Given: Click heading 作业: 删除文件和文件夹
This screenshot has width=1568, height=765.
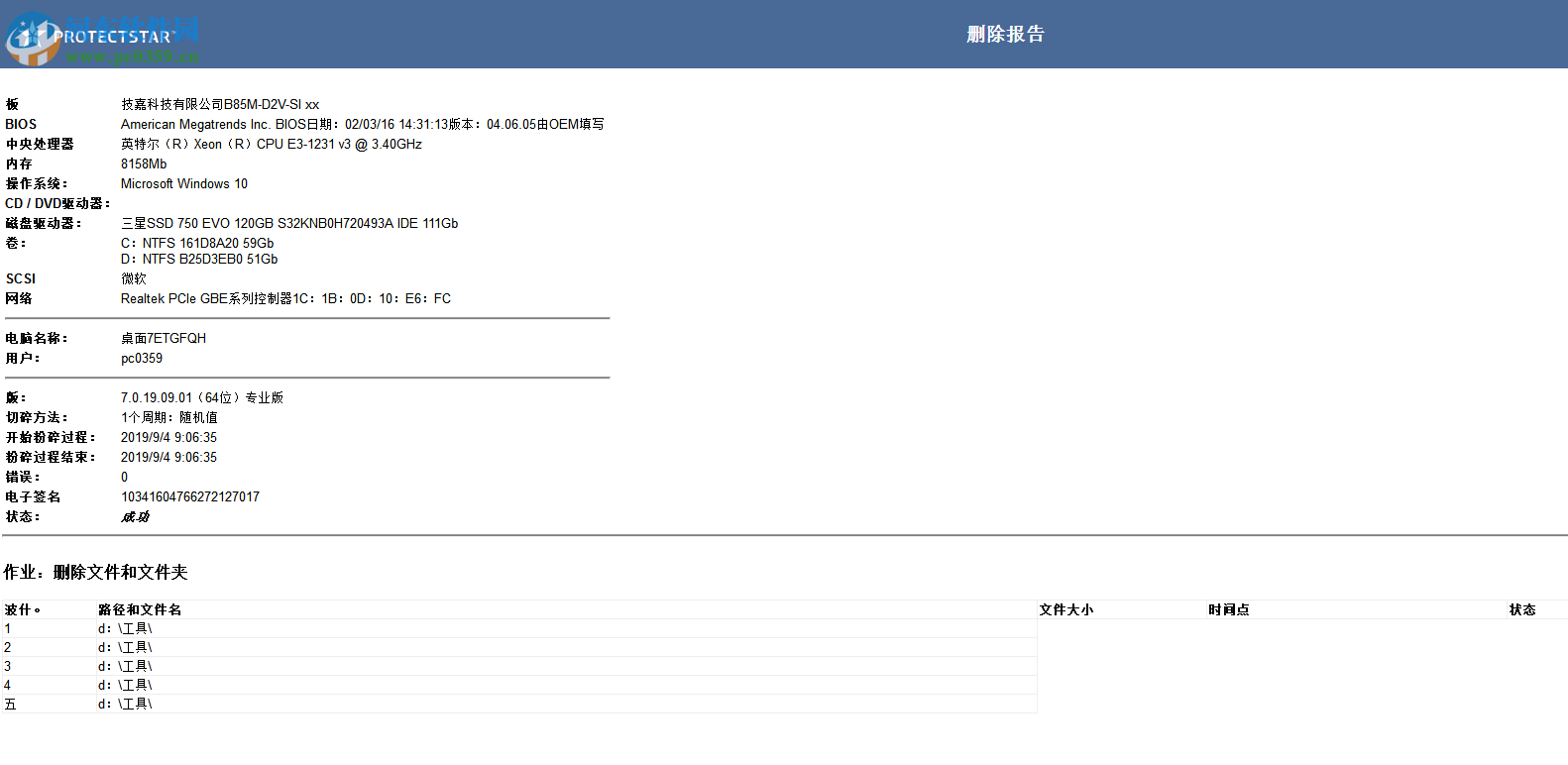Looking at the screenshot, I should point(95,572).
